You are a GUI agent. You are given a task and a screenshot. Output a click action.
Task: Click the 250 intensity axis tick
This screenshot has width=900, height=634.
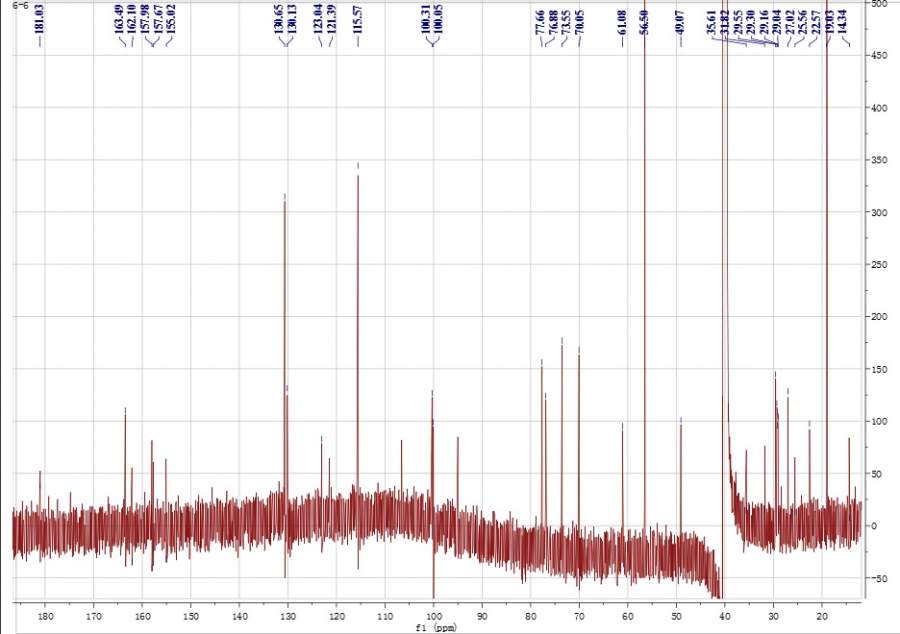pyautogui.click(x=879, y=265)
